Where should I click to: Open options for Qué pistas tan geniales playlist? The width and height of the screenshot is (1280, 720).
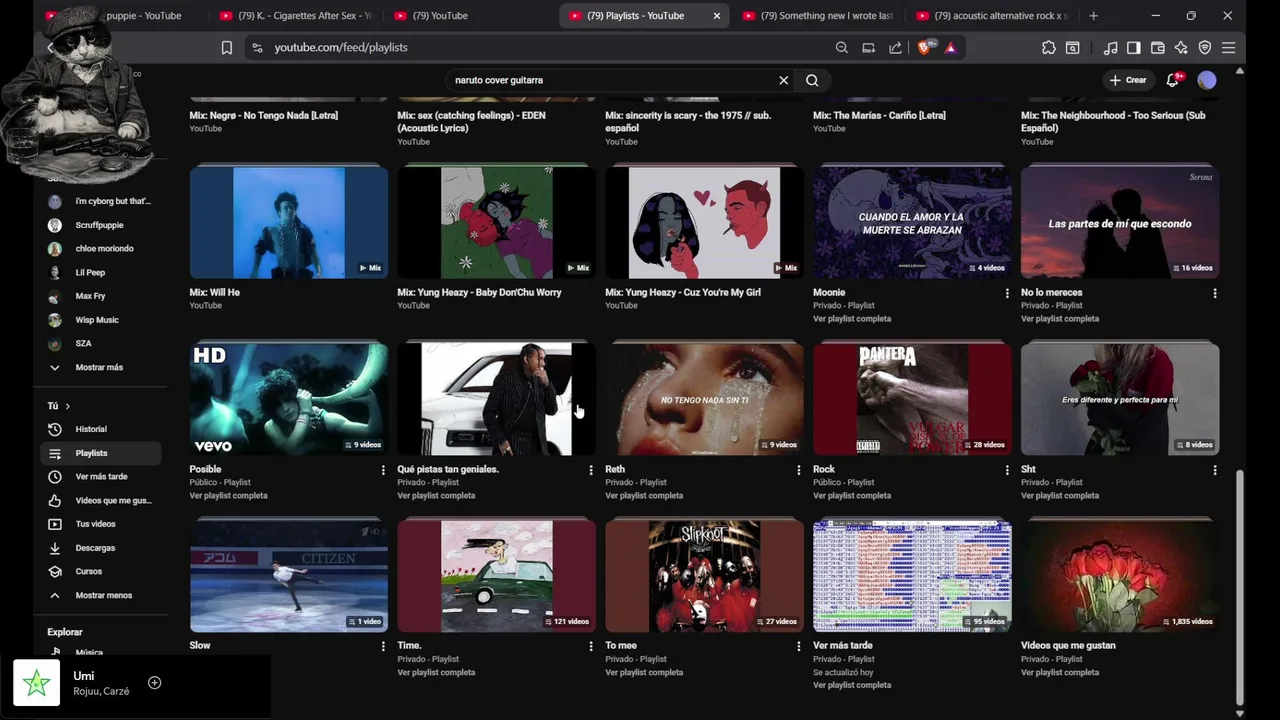(591, 470)
